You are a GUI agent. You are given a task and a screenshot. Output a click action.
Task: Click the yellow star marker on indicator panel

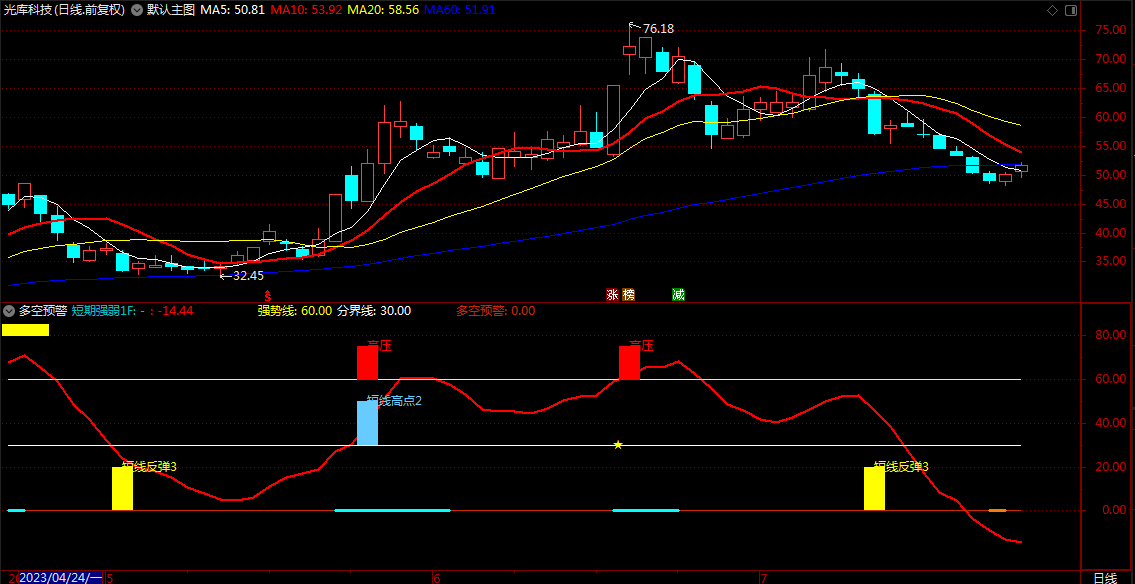tap(617, 444)
